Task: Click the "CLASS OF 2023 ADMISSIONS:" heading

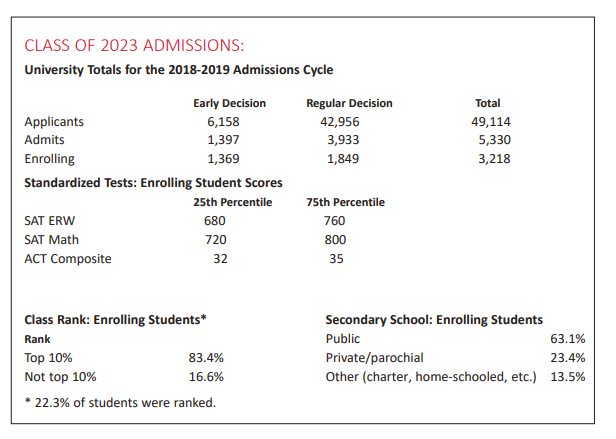Action: (x=133, y=46)
